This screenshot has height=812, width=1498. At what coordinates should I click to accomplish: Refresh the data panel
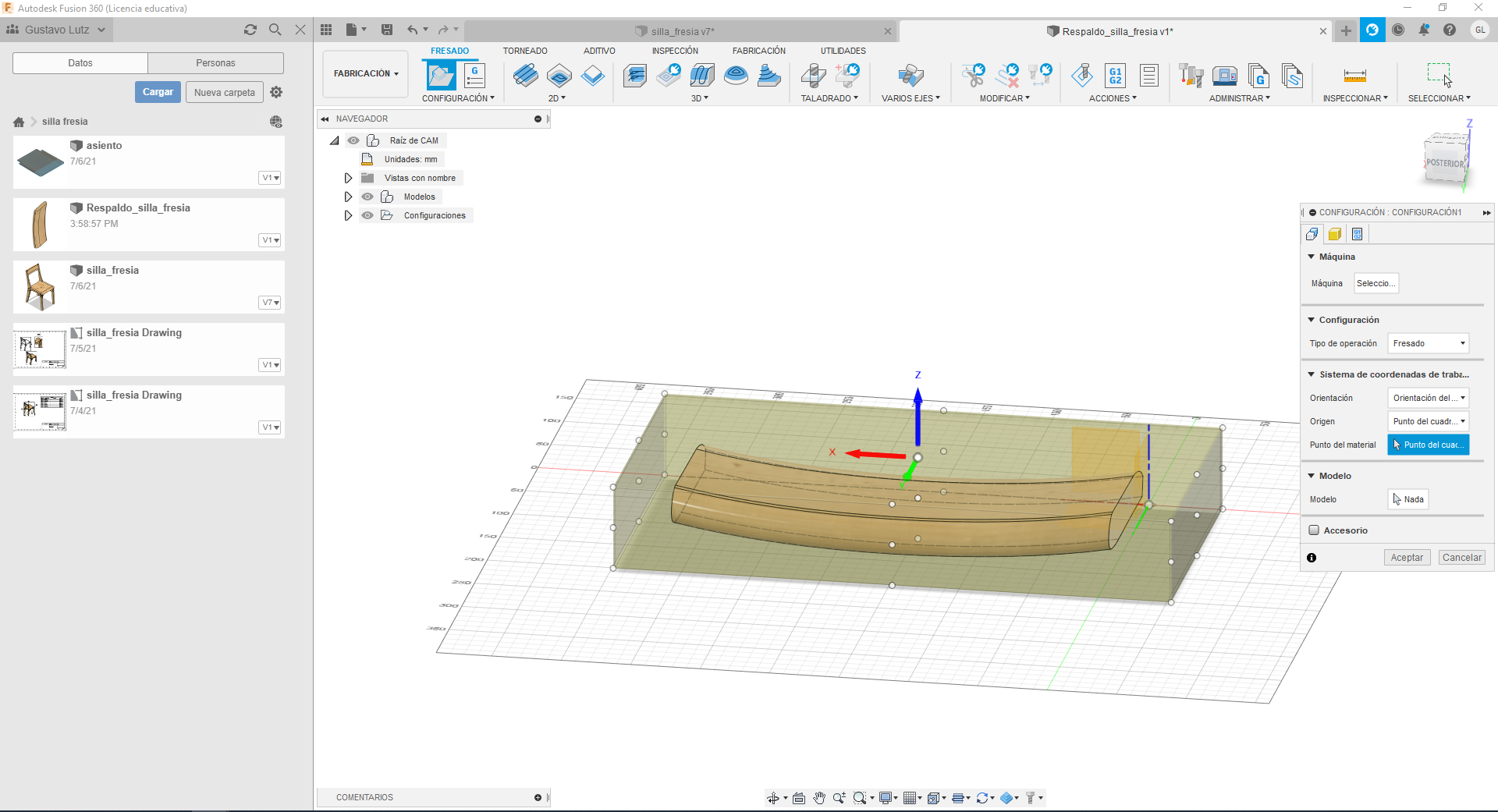click(x=250, y=30)
